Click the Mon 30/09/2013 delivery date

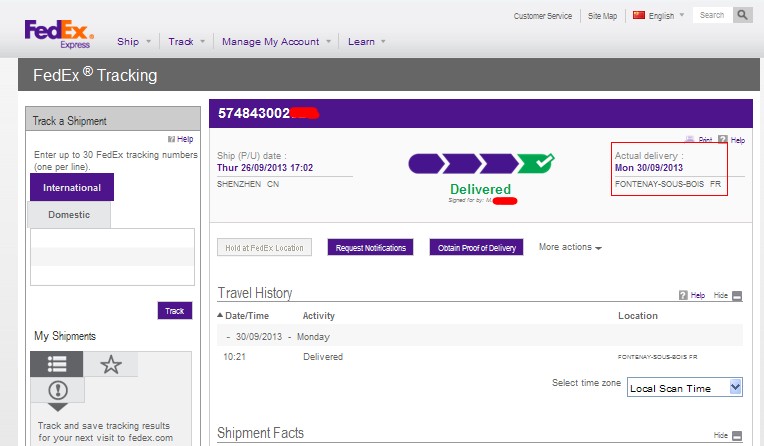[649, 168]
